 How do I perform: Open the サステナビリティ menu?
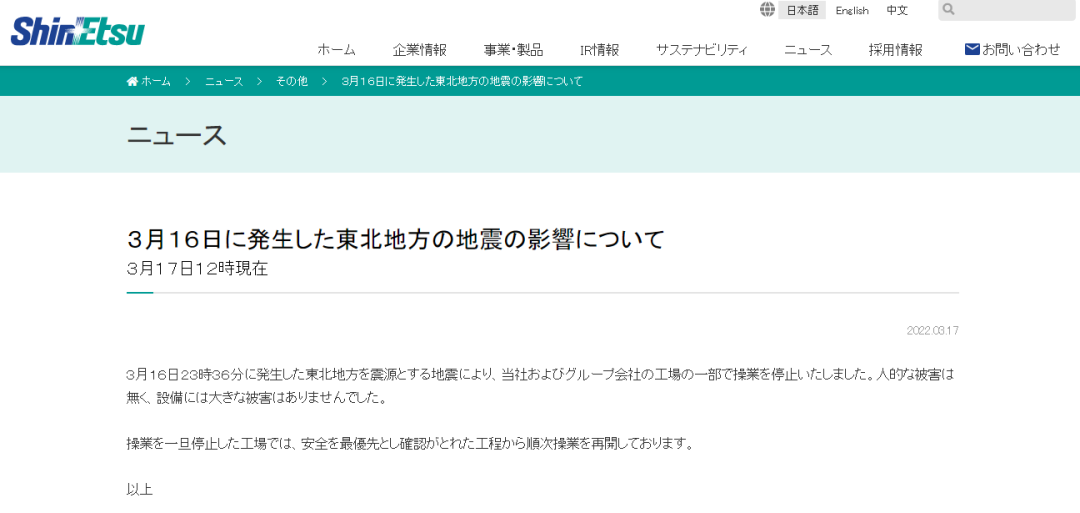click(701, 49)
